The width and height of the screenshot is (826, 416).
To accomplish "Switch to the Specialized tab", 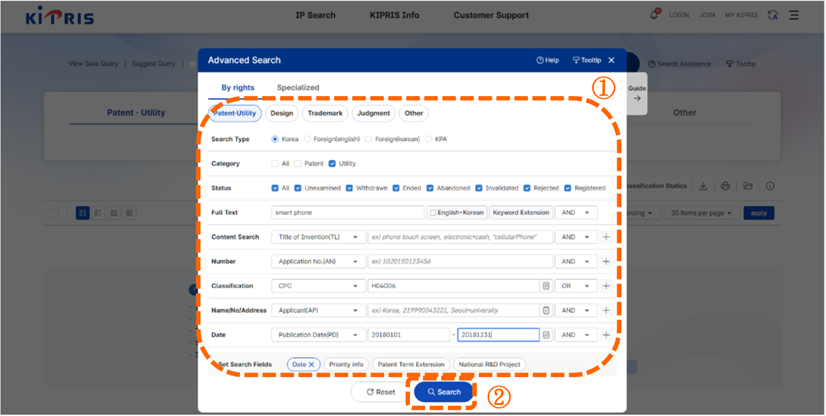I will coord(298,88).
